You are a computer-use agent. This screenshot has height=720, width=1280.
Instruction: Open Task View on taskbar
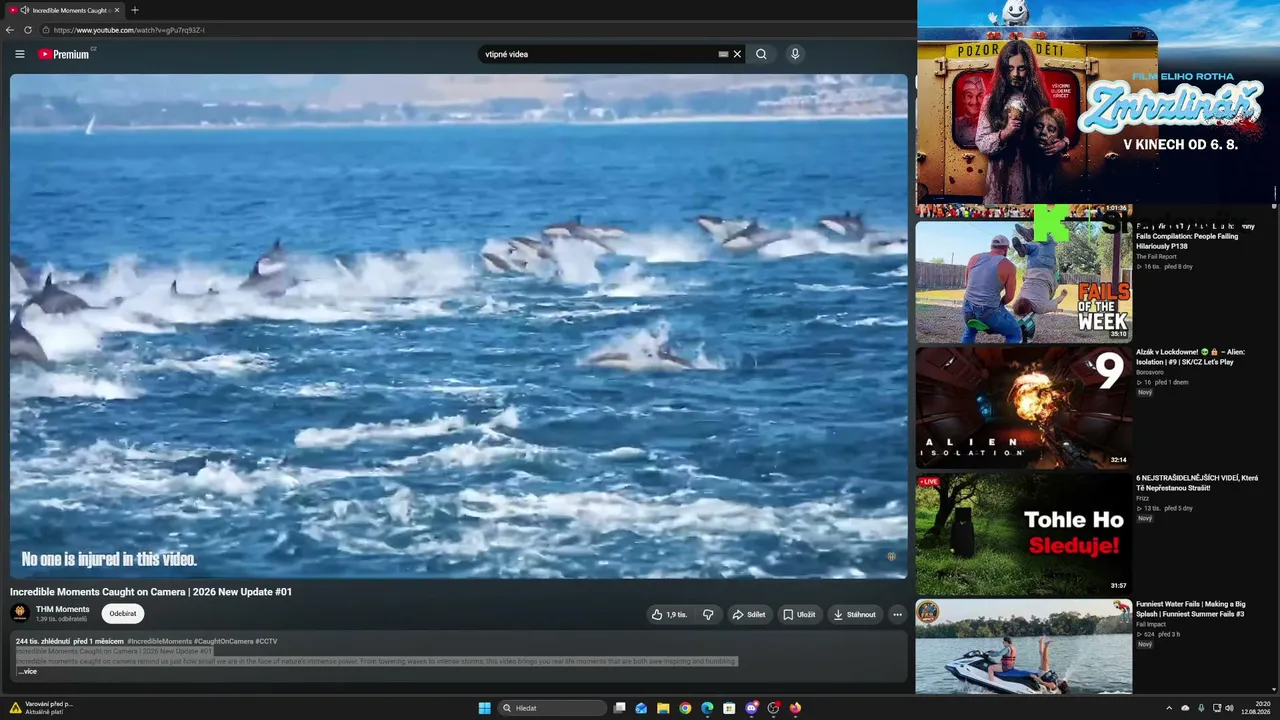tap(620, 708)
